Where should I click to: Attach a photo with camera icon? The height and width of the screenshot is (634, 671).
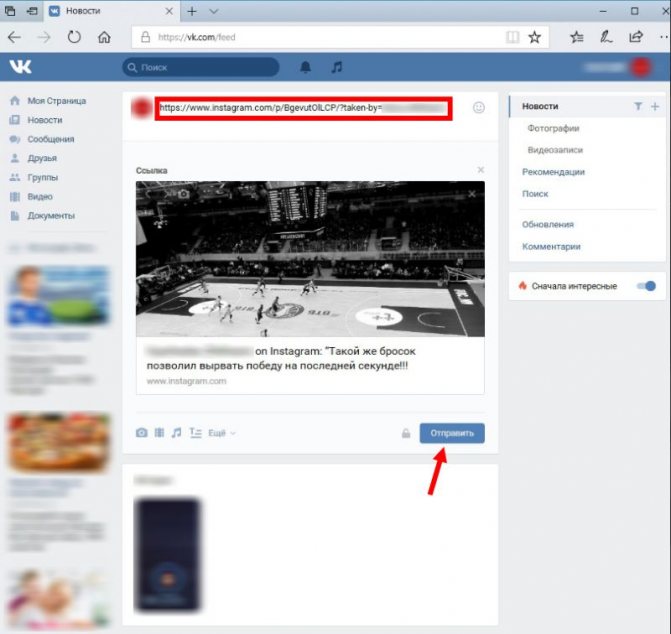[142, 433]
